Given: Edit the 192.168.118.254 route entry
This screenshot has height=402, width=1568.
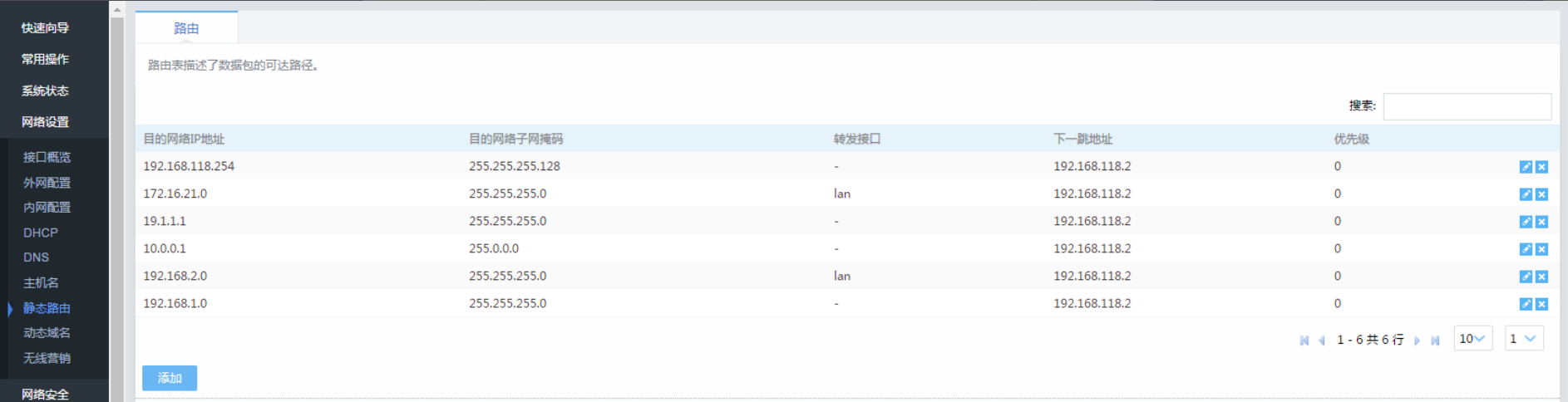Looking at the screenshot, I should [x=1526, y=167].
